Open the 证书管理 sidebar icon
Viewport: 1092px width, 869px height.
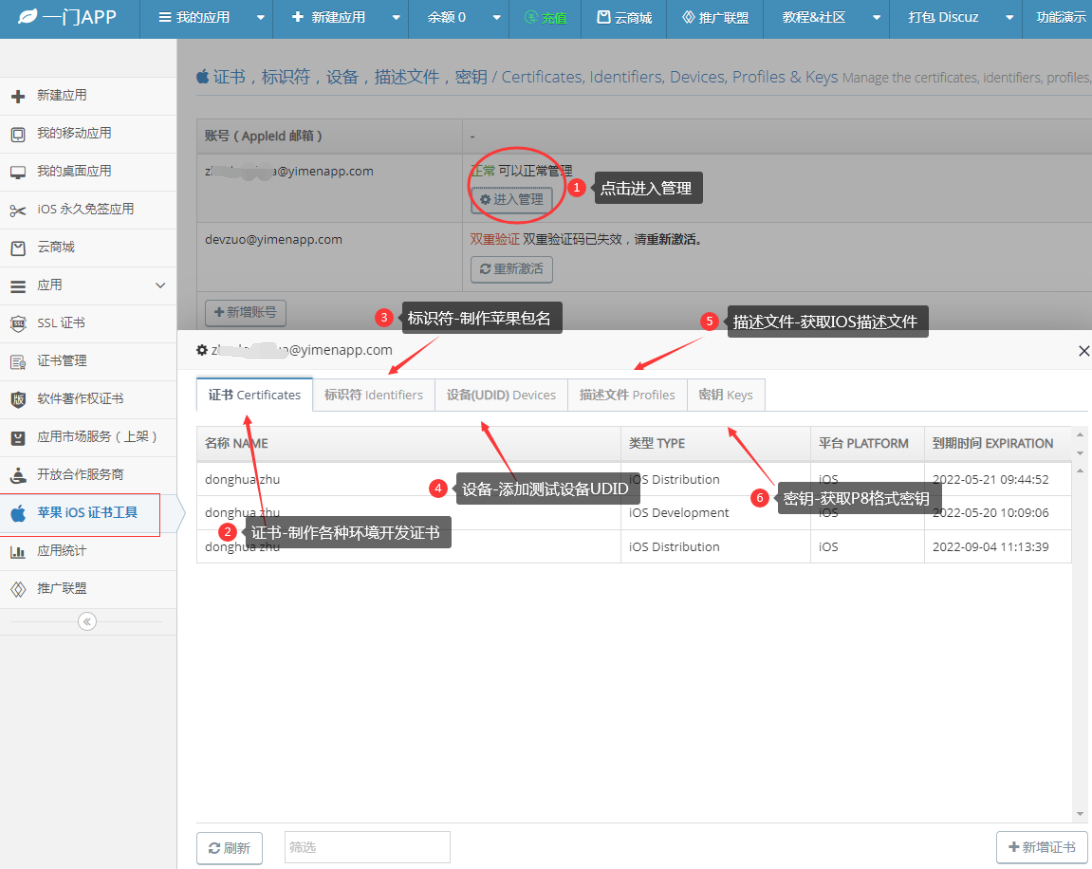tap(18, 361)
